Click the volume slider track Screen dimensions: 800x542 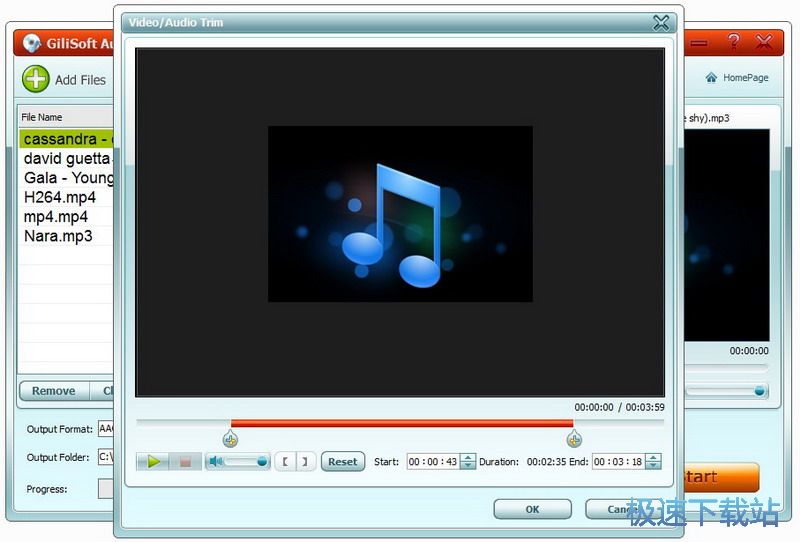click(x=243, y=461)
